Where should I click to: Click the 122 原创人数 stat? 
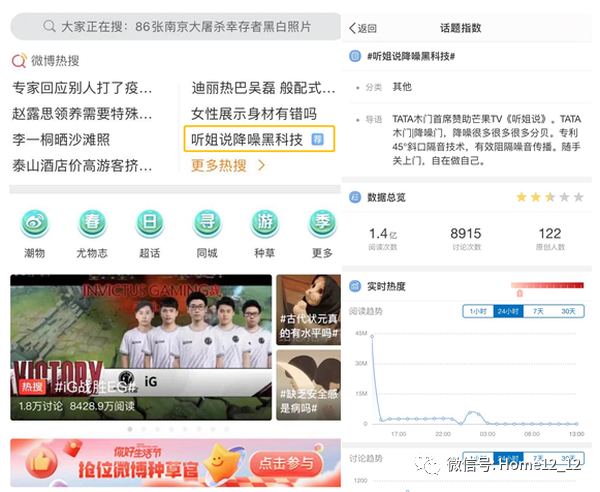point(550,239)
